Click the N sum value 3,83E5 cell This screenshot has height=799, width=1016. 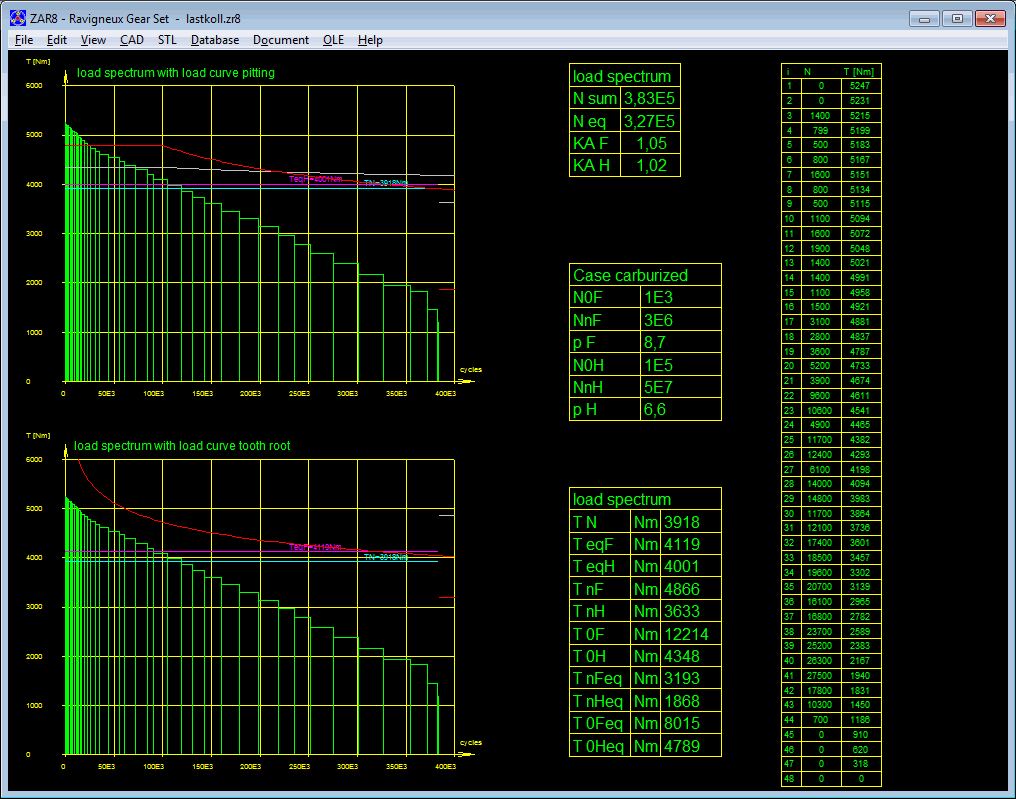(649, 98)
